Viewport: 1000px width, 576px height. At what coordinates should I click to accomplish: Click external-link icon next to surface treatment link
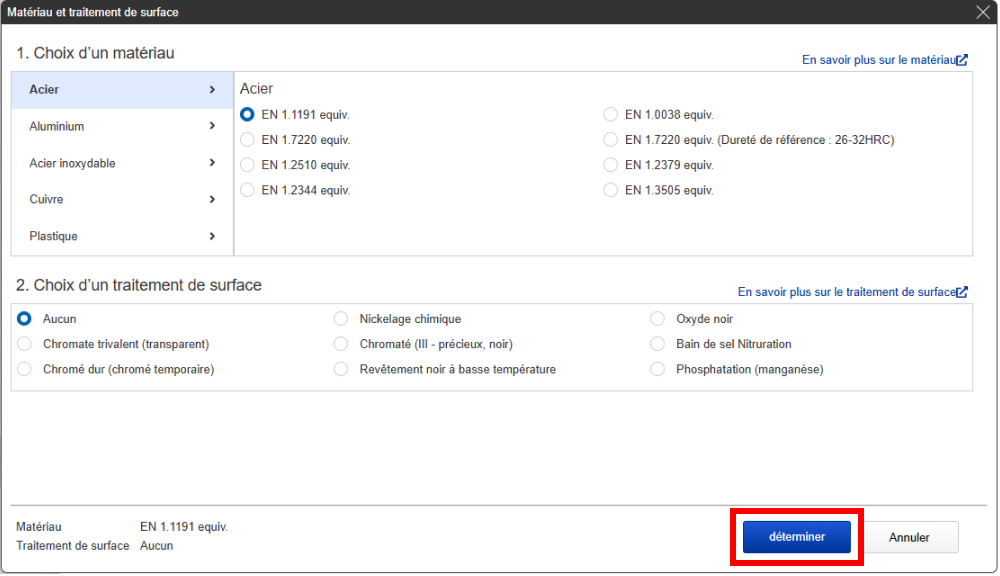[962, 292]
